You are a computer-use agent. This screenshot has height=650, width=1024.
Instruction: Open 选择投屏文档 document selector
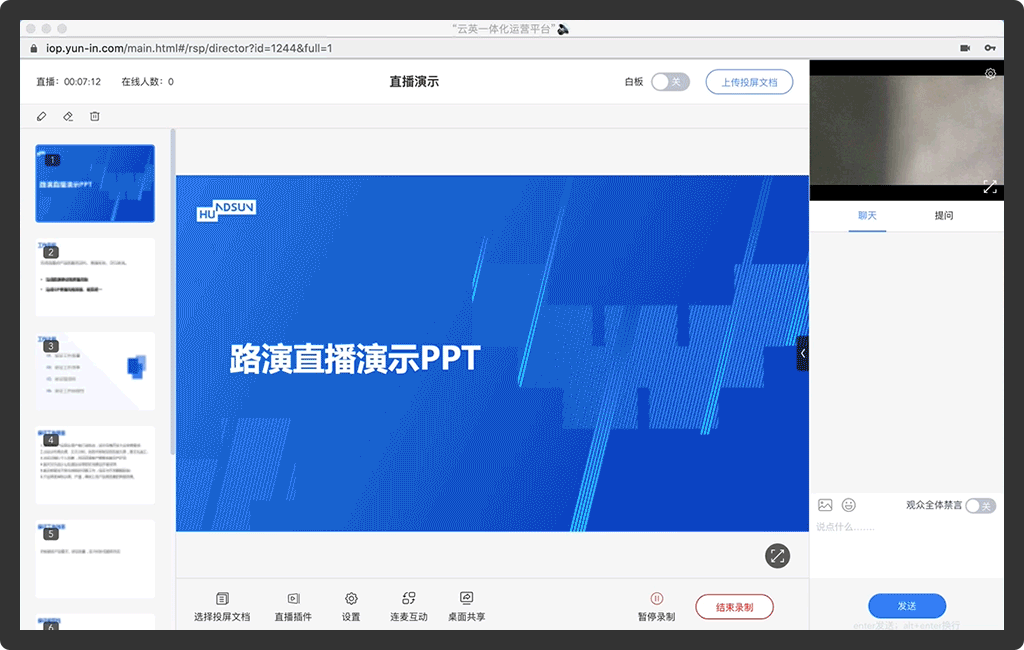pyautogui.click(x=222, y=606)
